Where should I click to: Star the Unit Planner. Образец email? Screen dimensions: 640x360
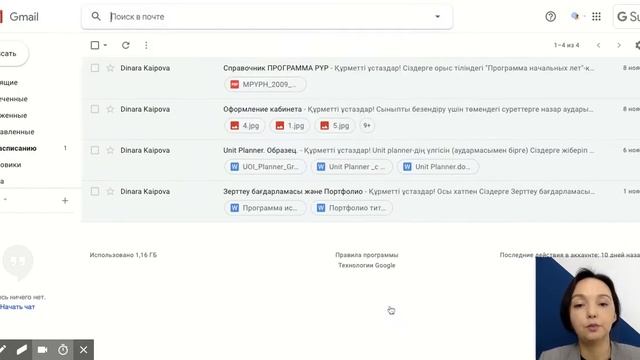tap(110, 150)
